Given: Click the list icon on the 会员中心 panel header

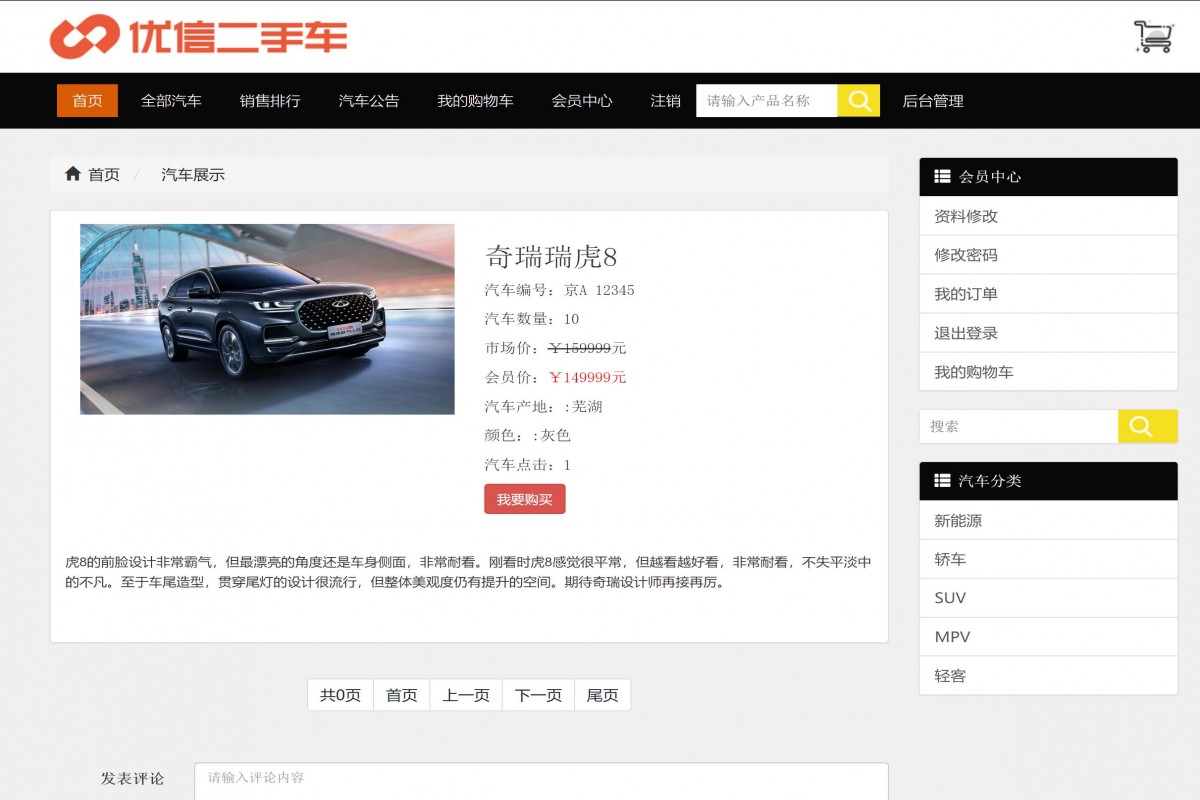Looking at the screenshot, I should click(941, 176).
